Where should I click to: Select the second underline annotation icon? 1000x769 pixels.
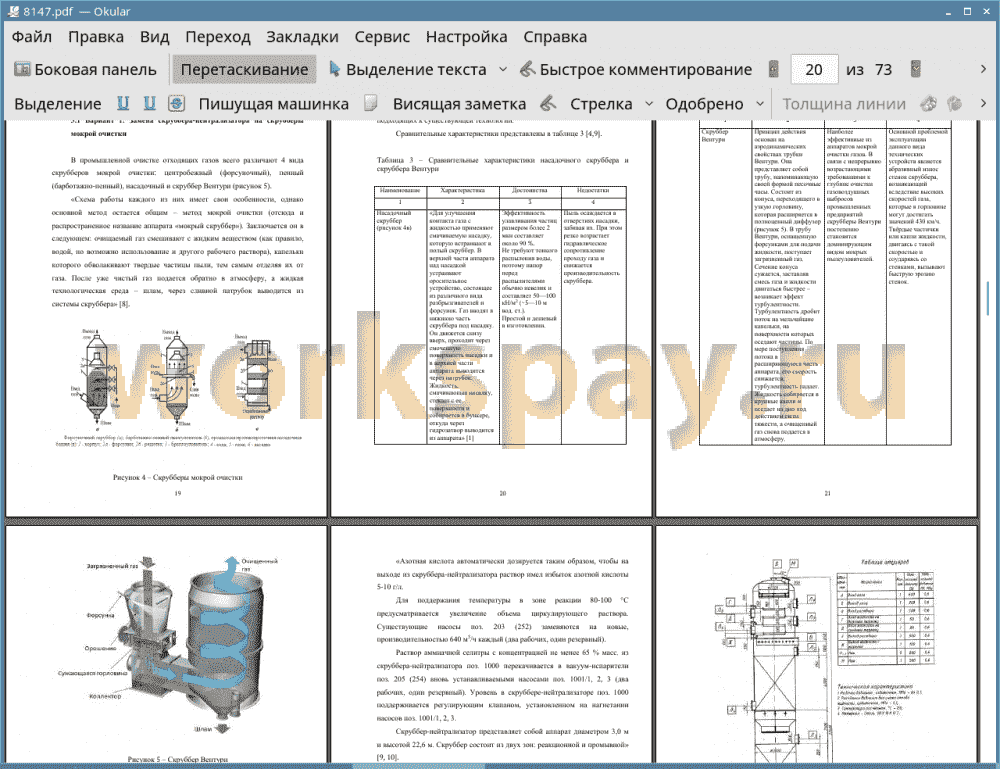click(150, 103)
